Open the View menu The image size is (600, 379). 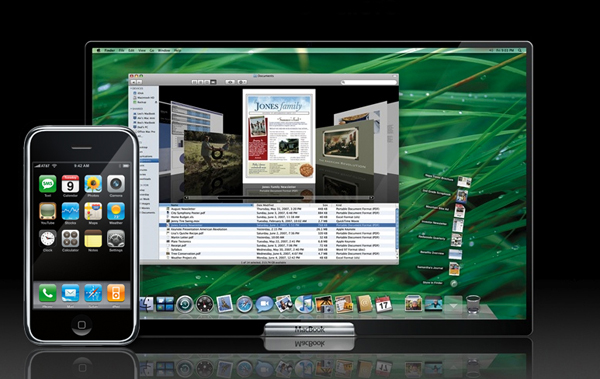pos(142,50)
